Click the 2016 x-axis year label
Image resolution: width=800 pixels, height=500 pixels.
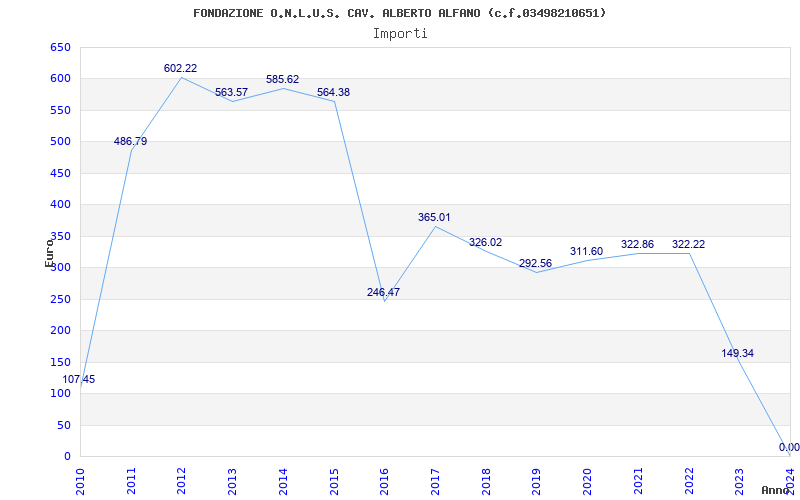point(385,481)
